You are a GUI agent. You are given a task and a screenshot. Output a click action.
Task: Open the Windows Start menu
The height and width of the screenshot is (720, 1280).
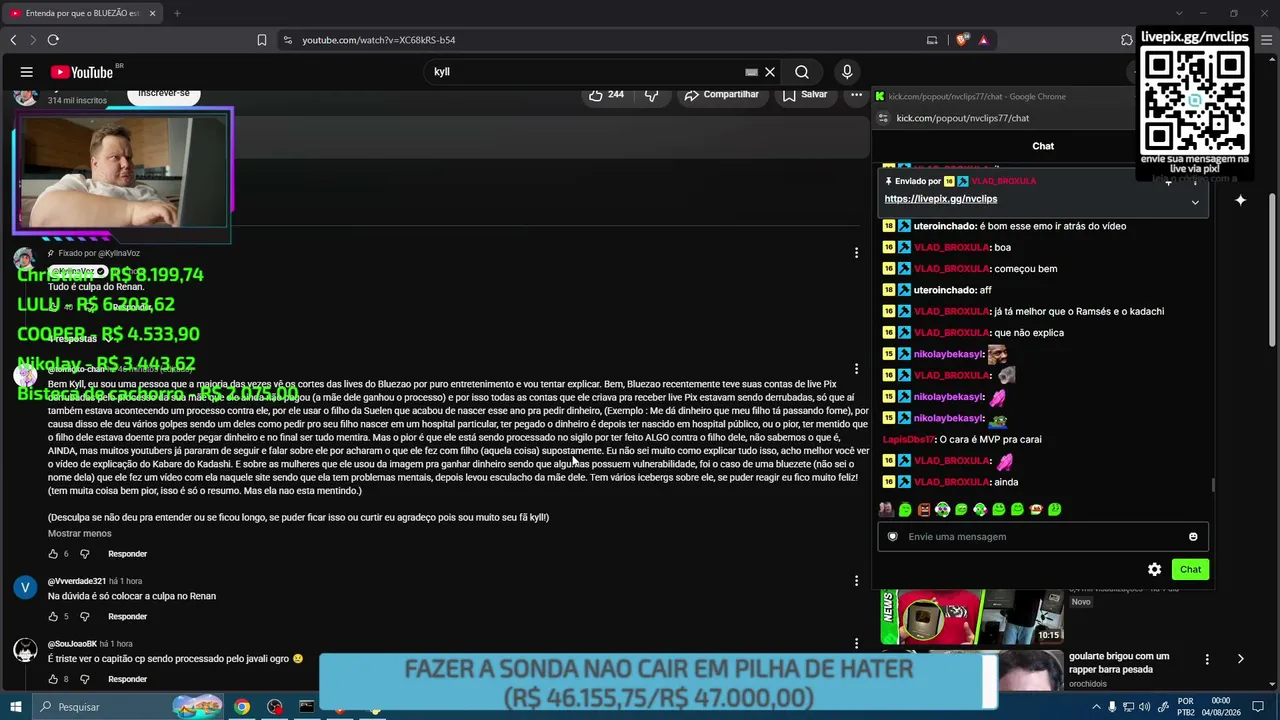click(16, 707)
